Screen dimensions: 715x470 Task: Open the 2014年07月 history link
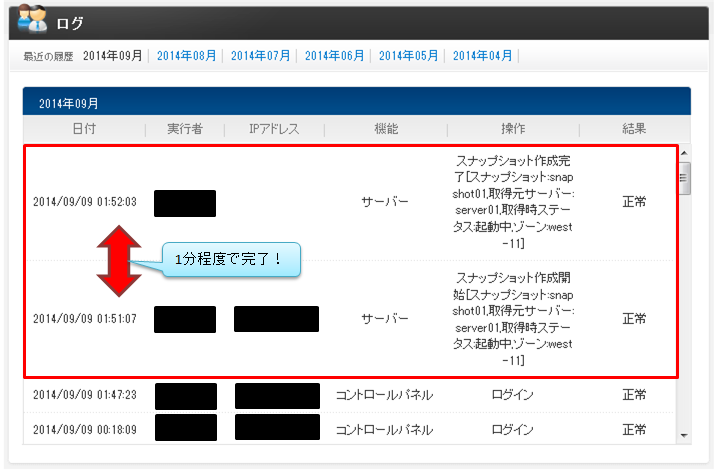tap(260, 56)
